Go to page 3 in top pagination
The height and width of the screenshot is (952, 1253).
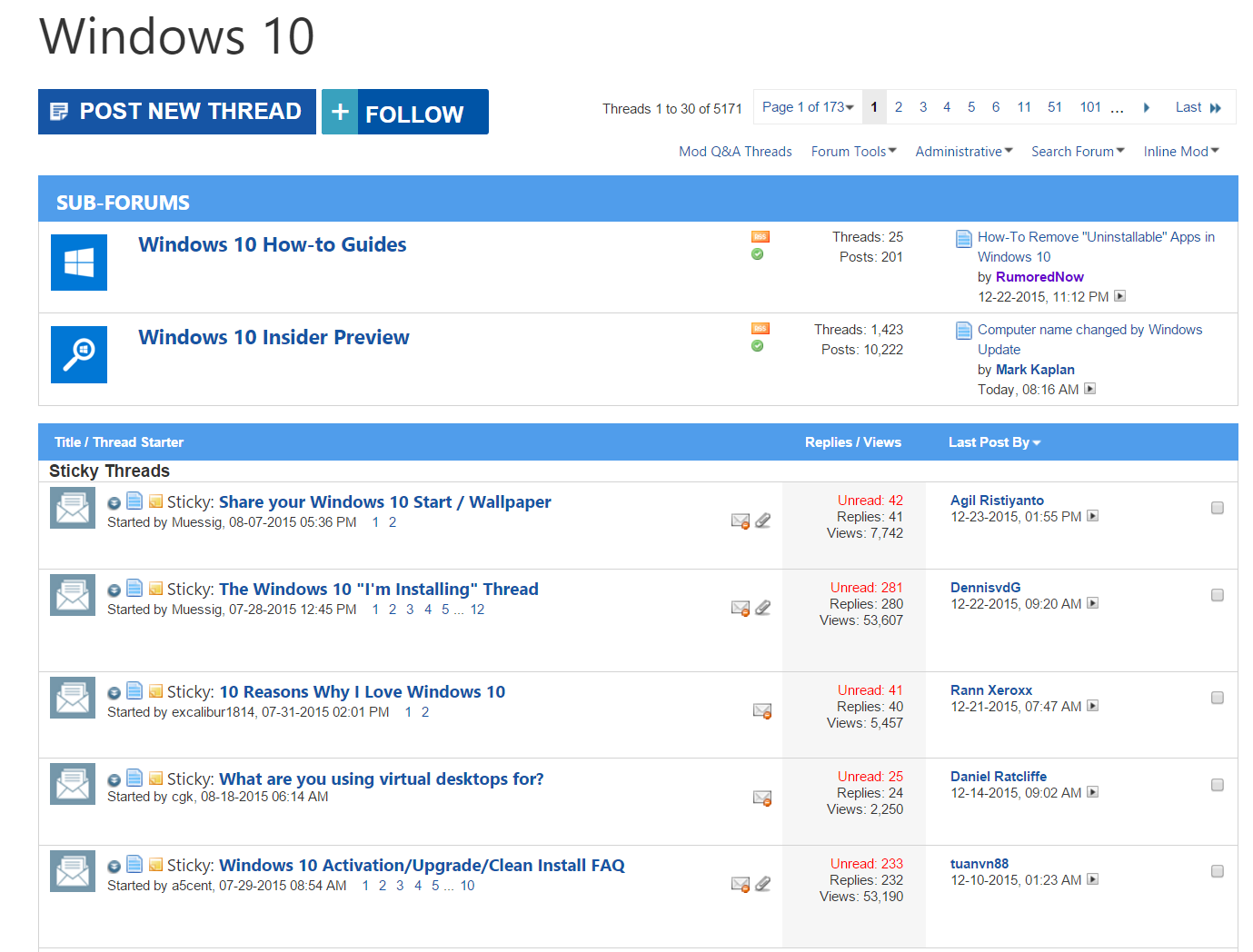[923, 107]
